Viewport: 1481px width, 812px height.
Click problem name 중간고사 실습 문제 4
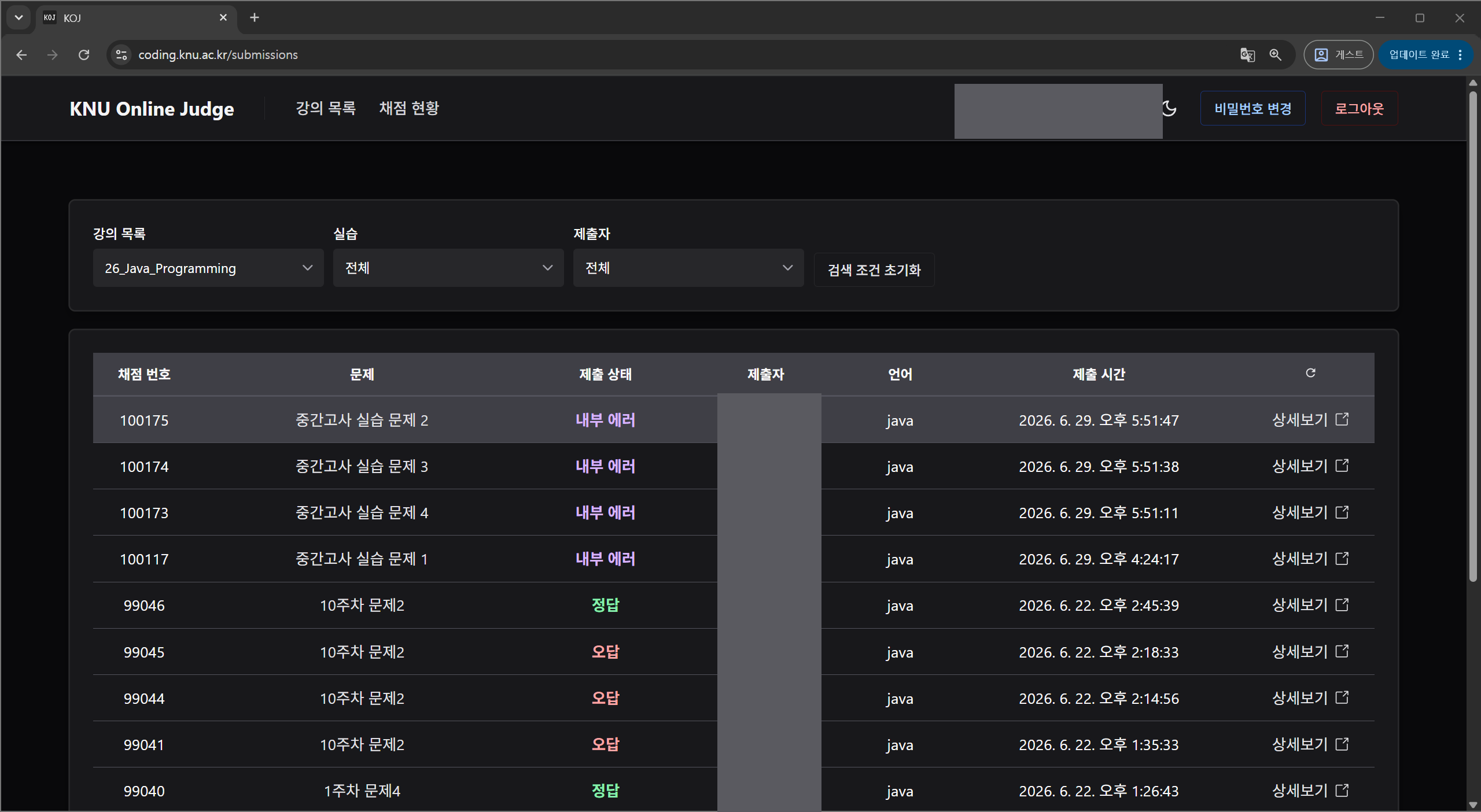pos(362,512)
